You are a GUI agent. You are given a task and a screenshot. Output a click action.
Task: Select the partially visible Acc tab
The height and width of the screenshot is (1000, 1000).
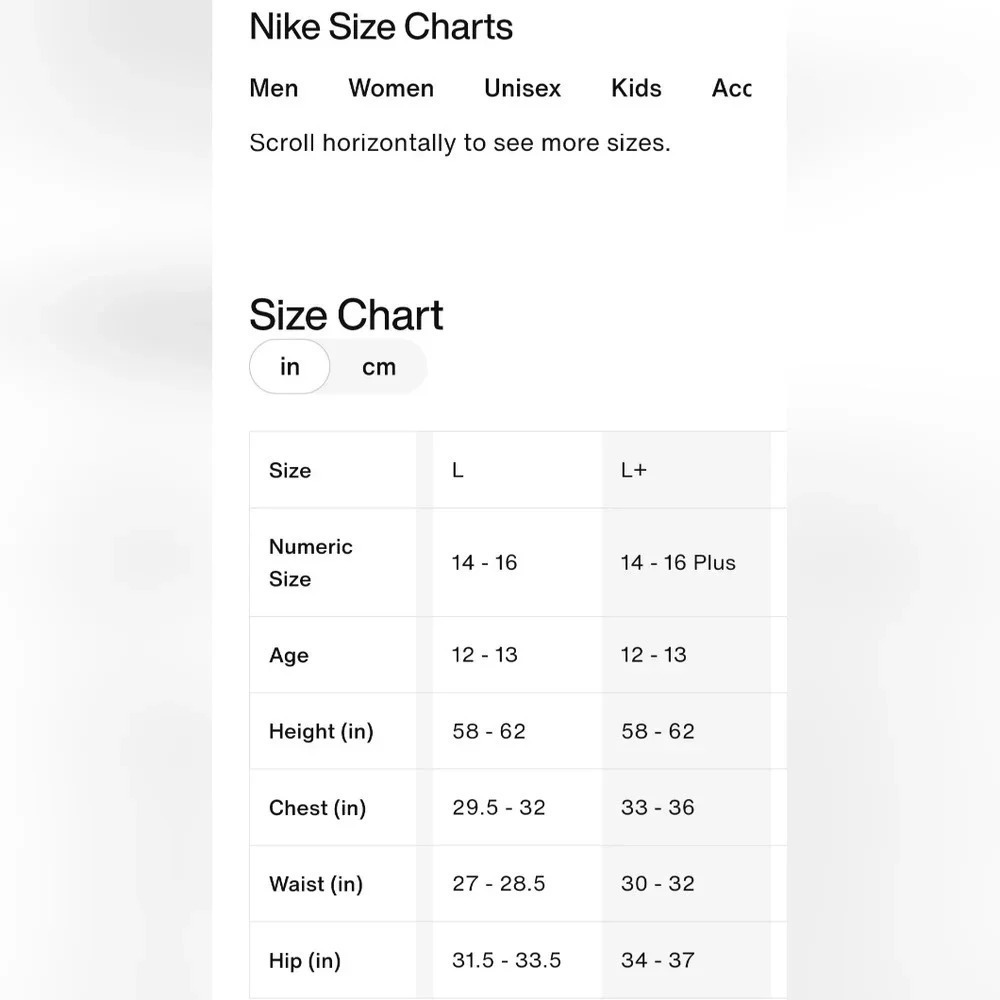(732, 88)
